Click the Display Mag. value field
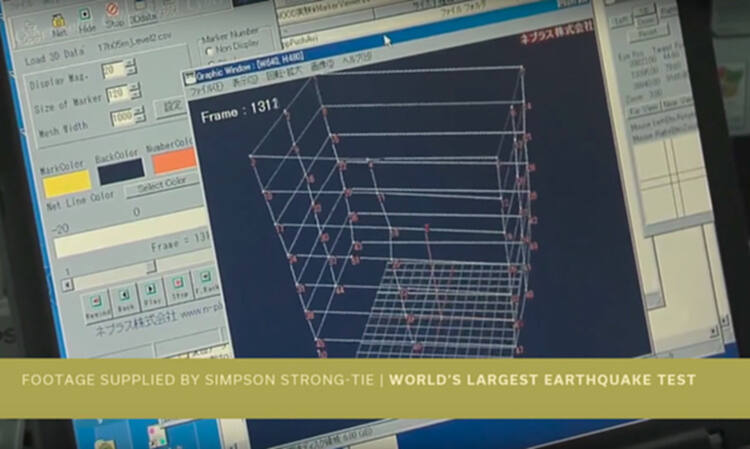 (113, 70)
